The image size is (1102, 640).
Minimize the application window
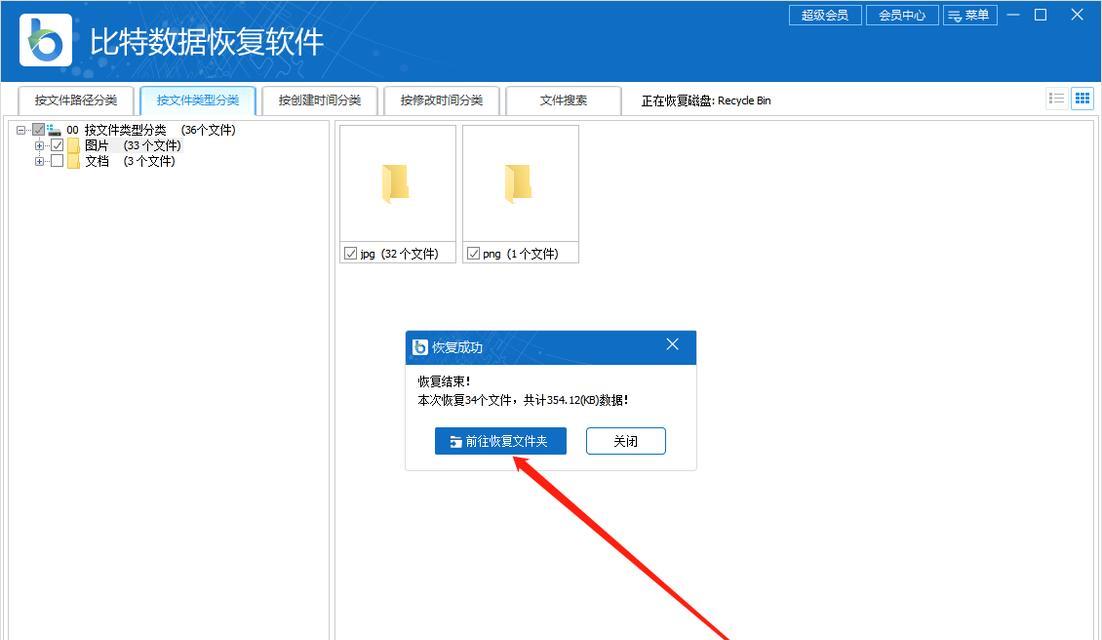(1013, 15)
